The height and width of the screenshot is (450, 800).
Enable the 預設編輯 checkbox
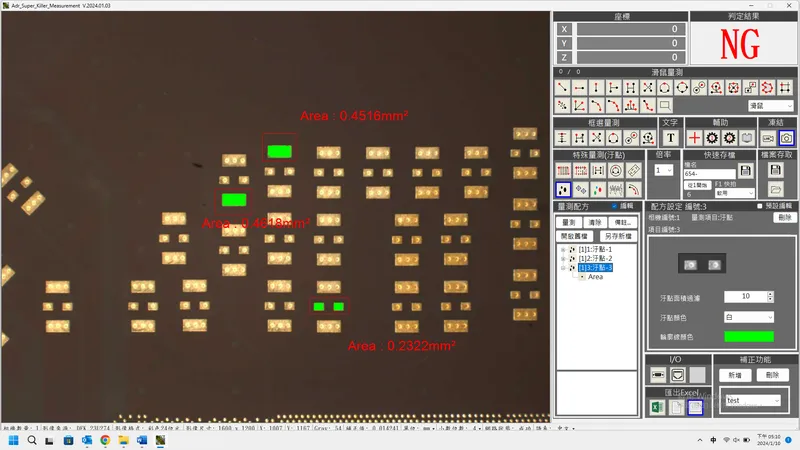tap(761, 206)
